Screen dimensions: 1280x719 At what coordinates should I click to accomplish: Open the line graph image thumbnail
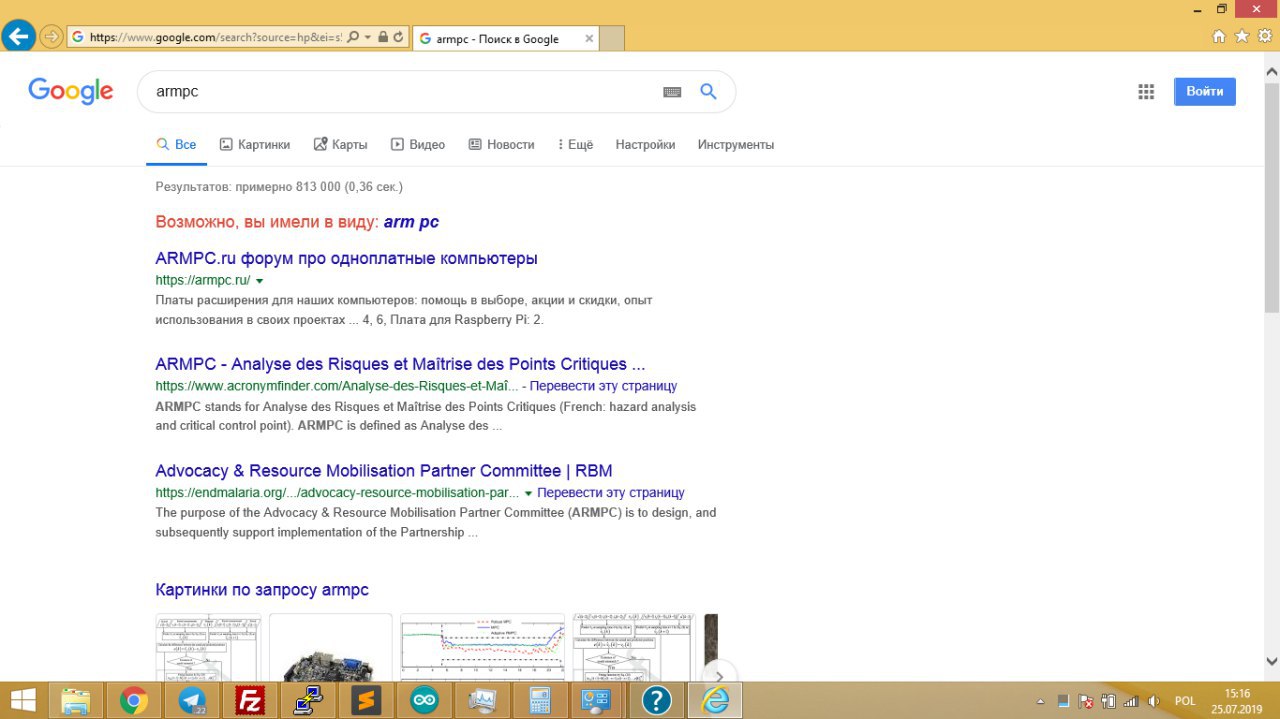tap(483, 647)
